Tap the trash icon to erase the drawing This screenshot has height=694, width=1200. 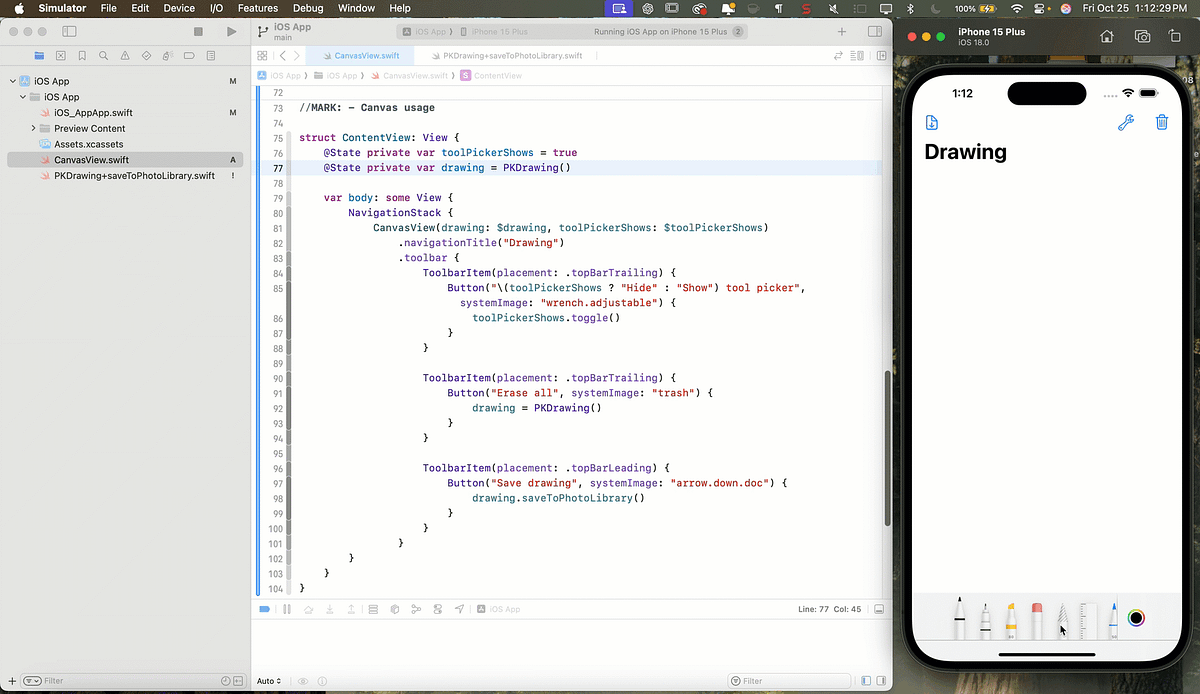1162,122
